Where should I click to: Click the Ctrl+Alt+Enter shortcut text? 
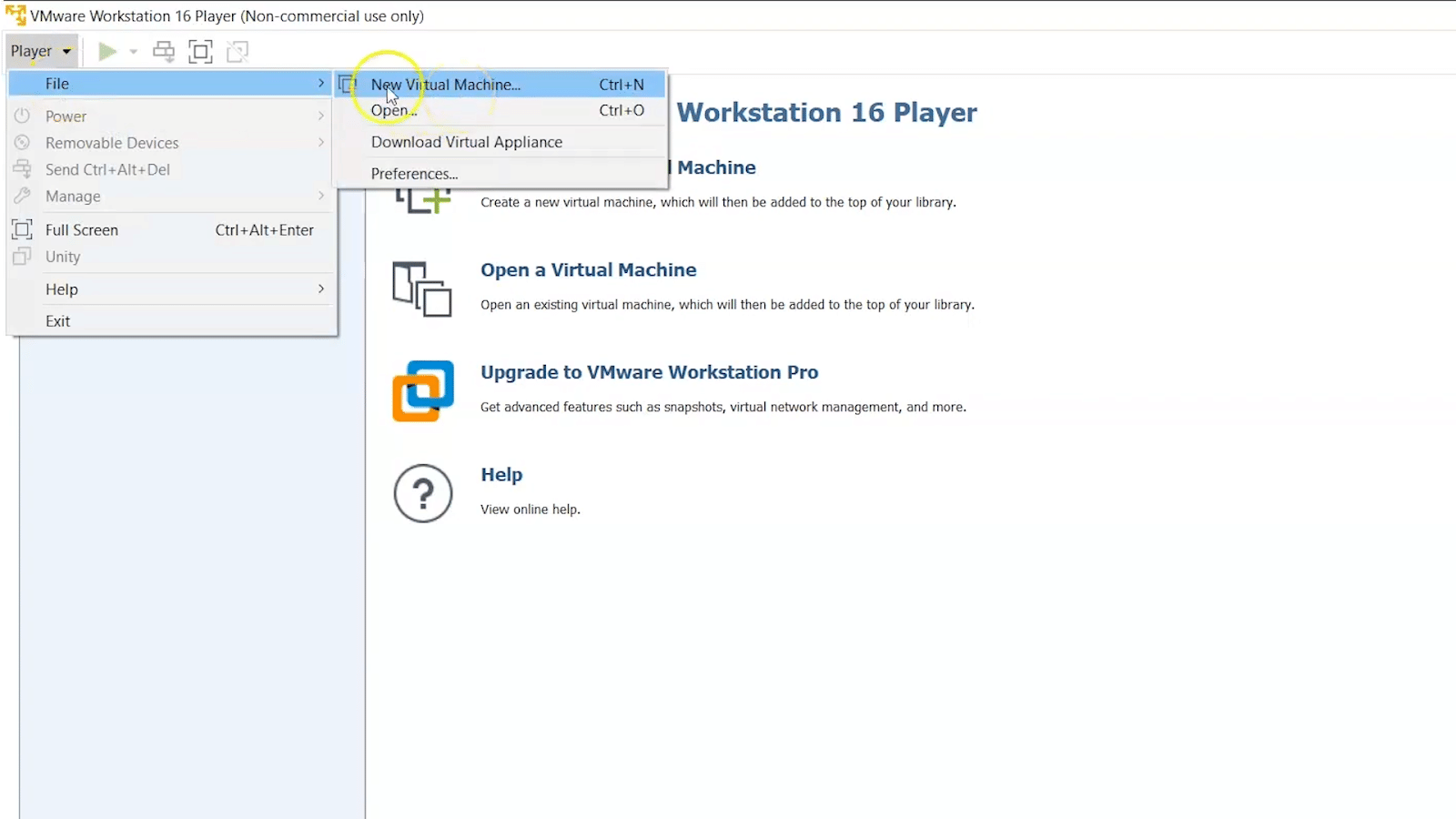point(265,230)
